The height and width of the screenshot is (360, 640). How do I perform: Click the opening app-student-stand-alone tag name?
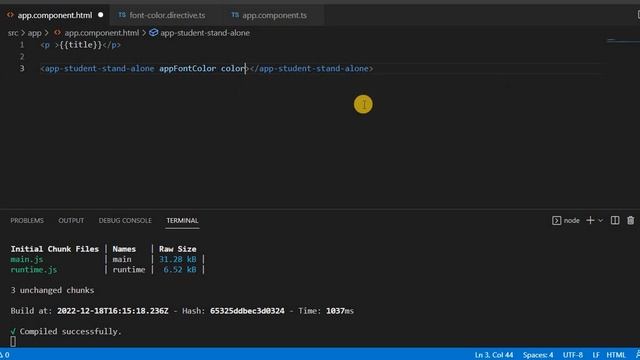(x=99, y=69)
